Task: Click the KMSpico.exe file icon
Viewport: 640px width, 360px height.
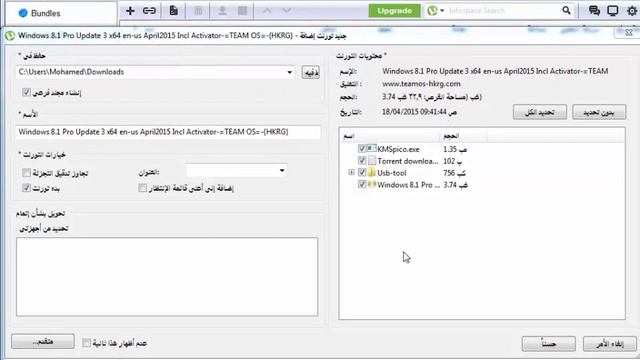Action: 371,149
